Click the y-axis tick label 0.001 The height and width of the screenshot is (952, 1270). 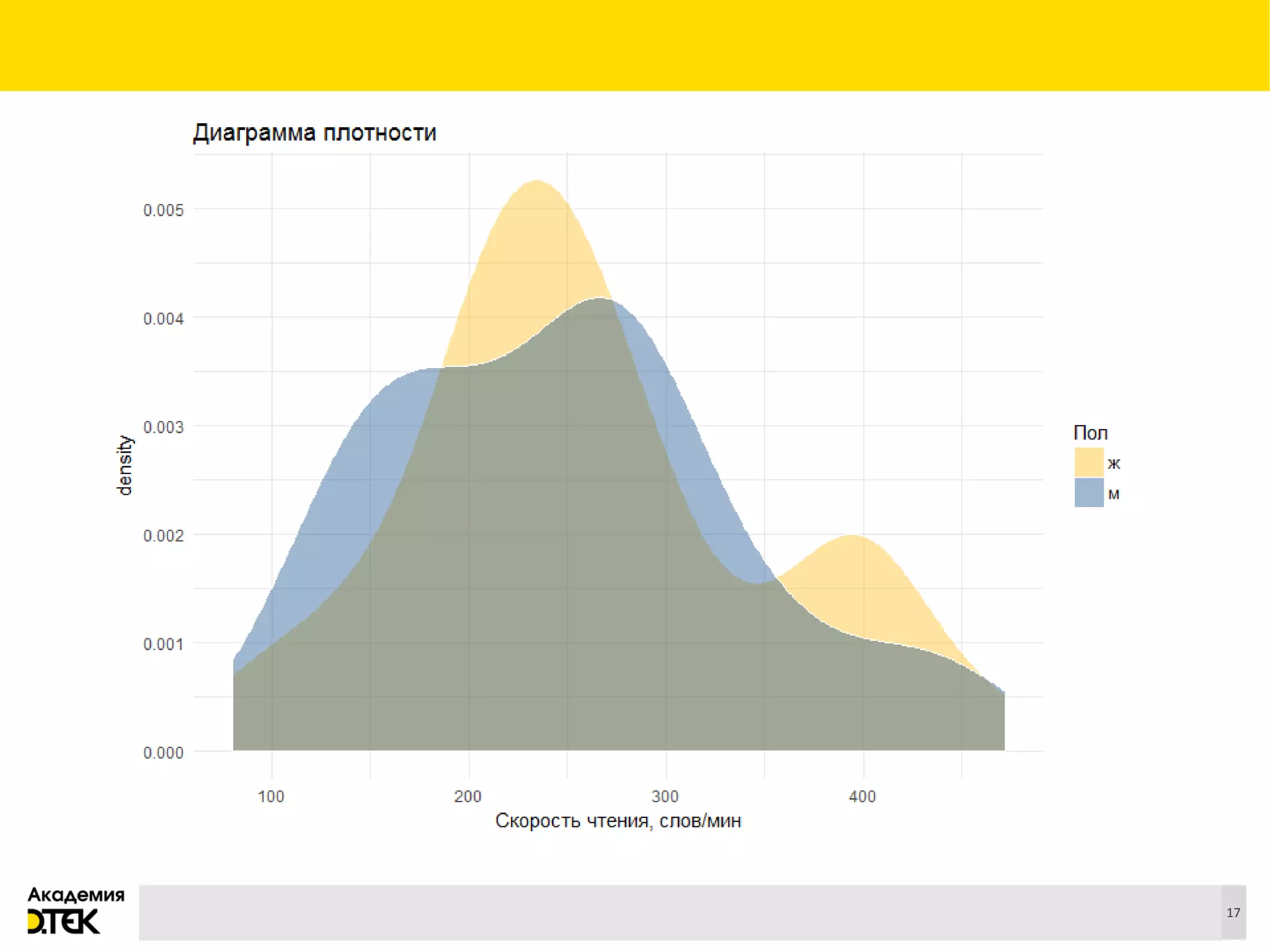click(x=164, y=644)
